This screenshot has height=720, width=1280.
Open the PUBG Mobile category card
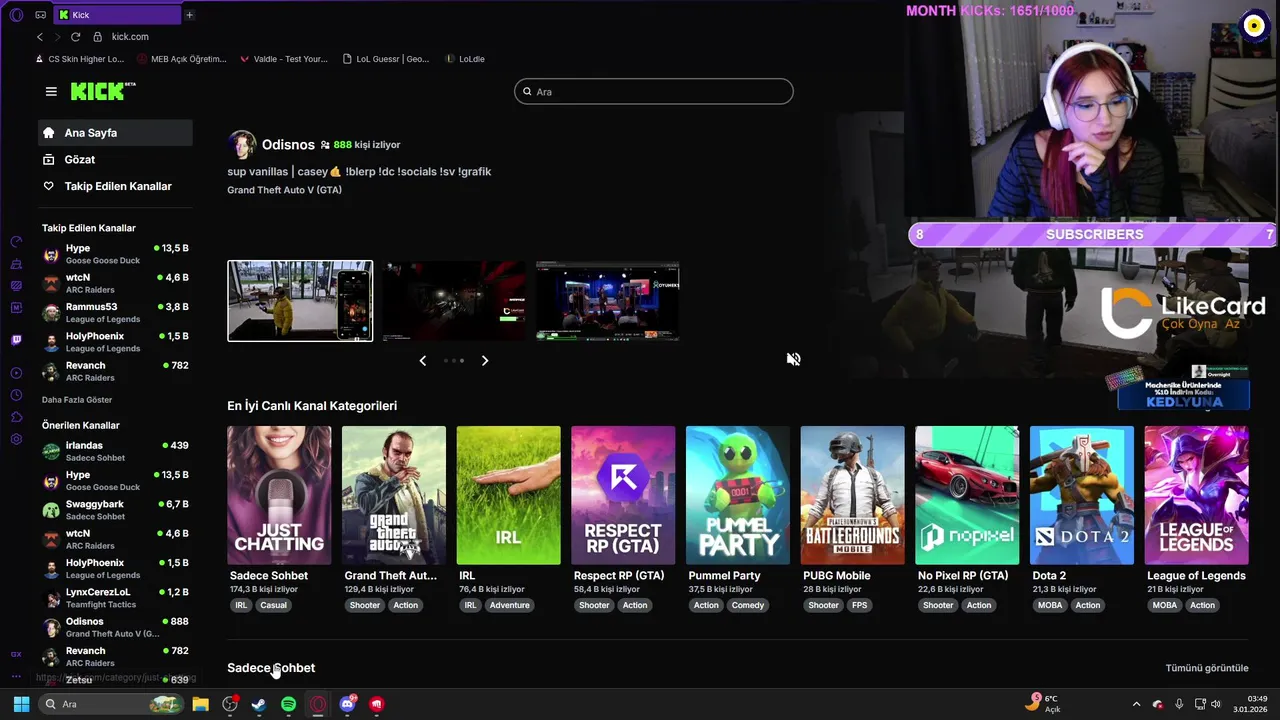click(x=853, y=495)
